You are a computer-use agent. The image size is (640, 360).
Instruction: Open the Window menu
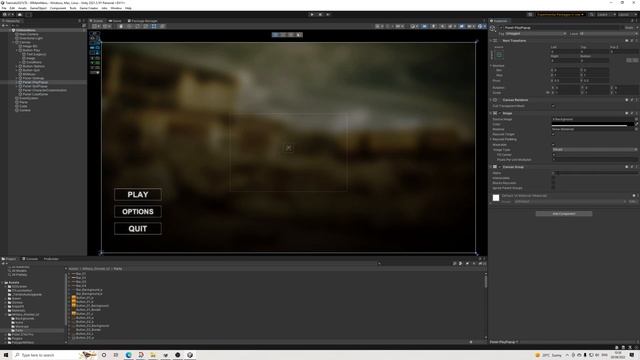coord(116,8)
